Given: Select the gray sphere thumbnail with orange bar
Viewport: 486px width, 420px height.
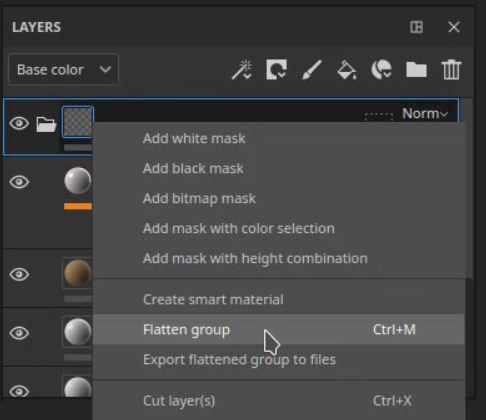Looking at the screenshot, I should 78,181.
